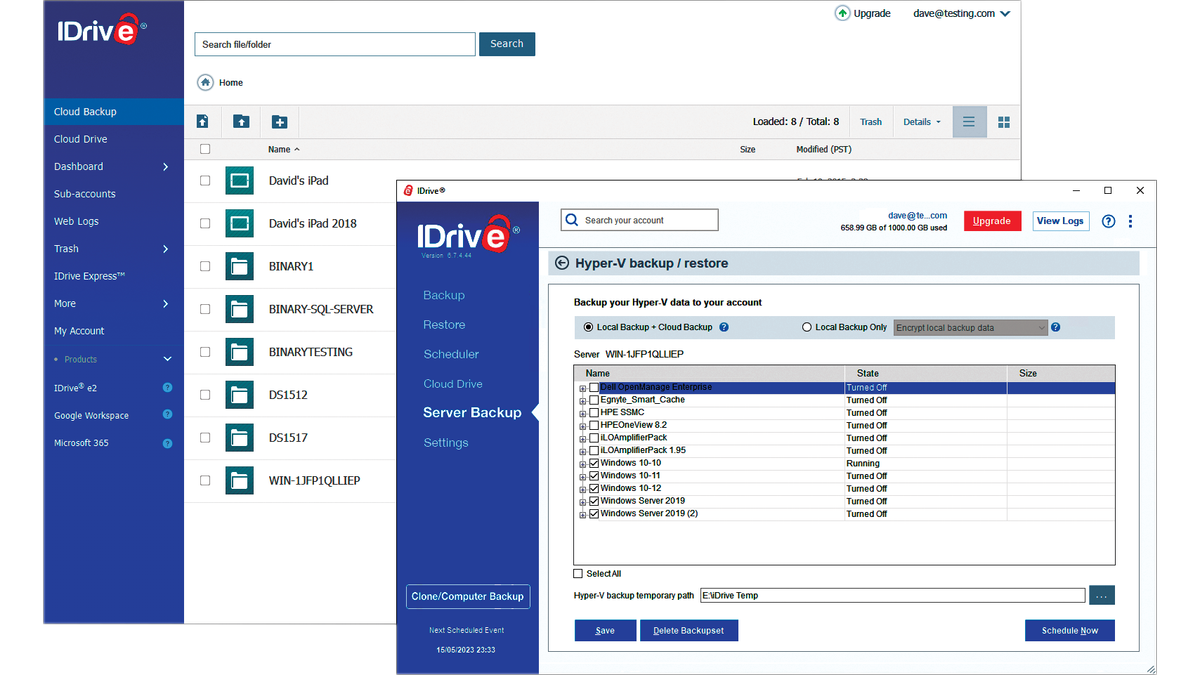1200x675 pixels.
Task: Open the help icon beside View Logs
Action: [1108, 220]
